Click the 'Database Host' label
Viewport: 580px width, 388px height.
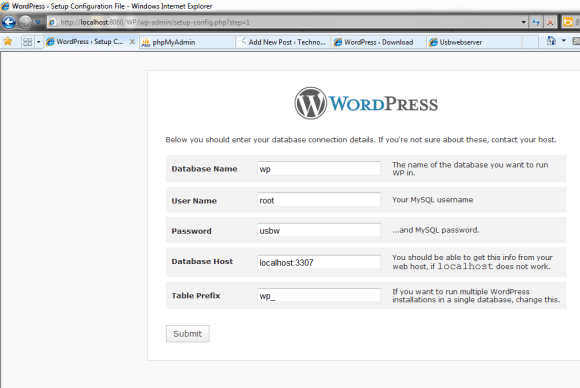pyautogui.click(x=202, y=262)
